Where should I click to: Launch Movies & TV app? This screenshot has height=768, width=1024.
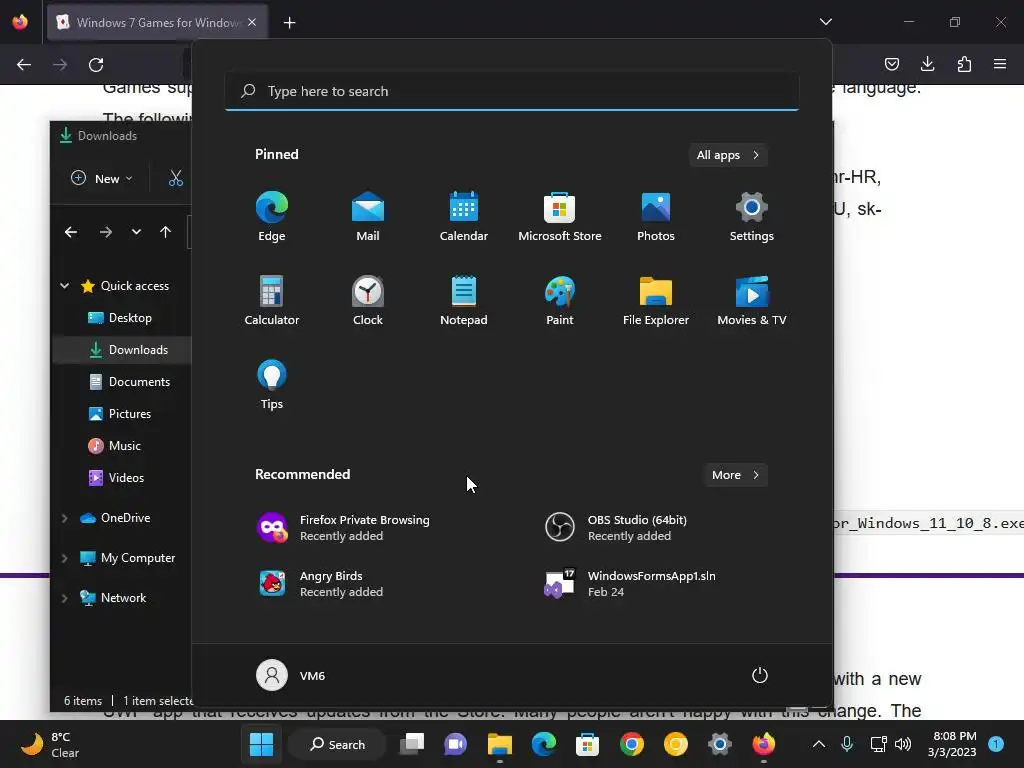[x=752, y=300]
